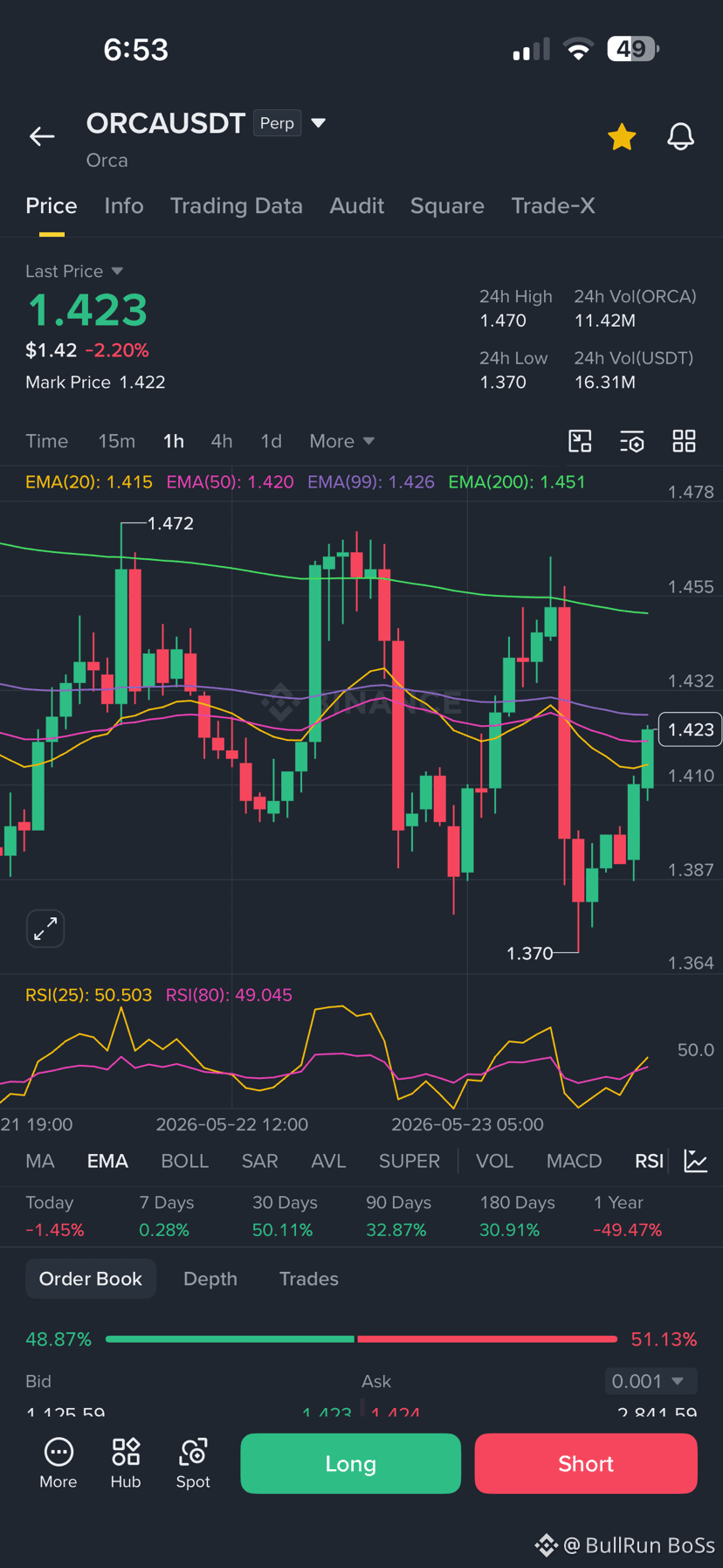Image resolution: width=723 pixels, height=1568 pixels.
Task: Switch to the Info tab
Action: (x=124, y=206)
